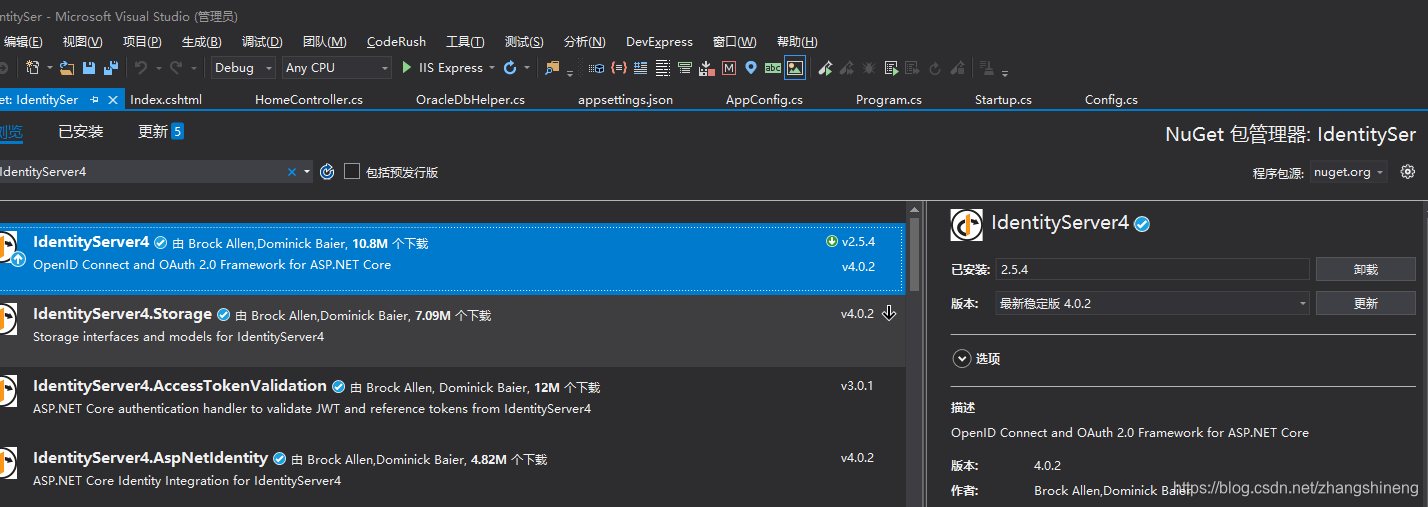Screen dimensions: 1428x507
Task: Click the Save All icon
Action: [x=111, y=68]
